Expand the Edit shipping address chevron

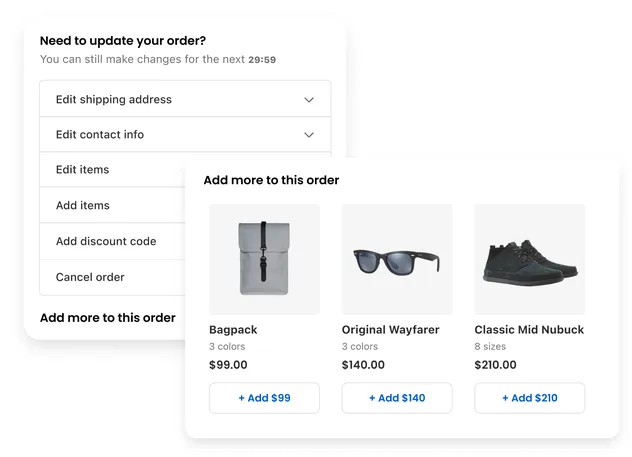(309, 100)
